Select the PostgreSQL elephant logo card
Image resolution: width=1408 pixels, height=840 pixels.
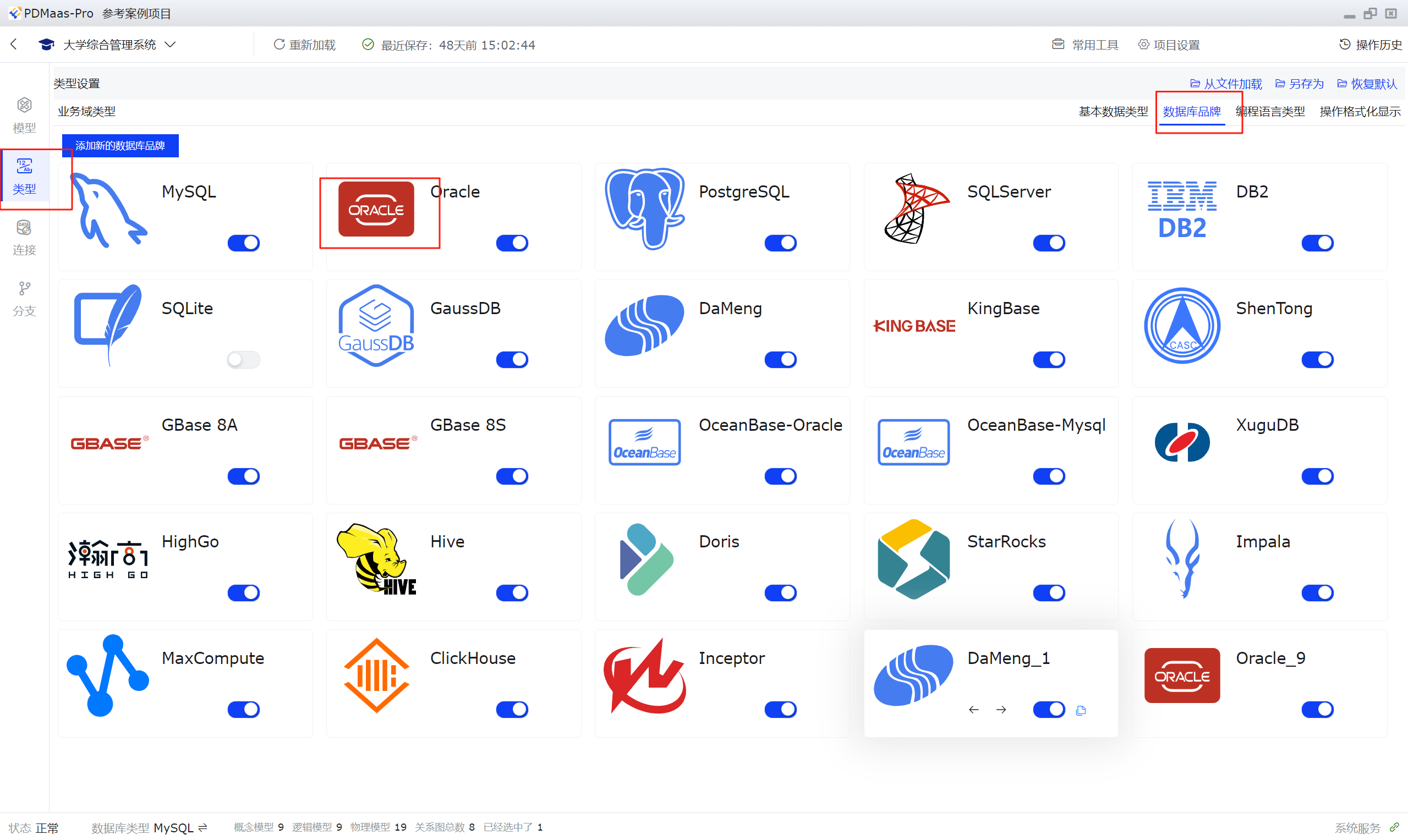tap(644, 209)
